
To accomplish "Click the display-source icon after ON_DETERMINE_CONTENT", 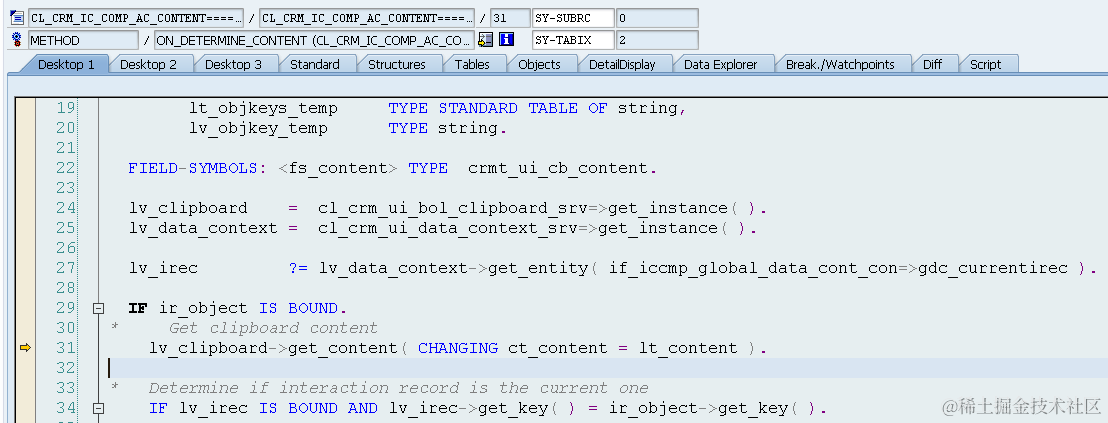I will point(485,40).
